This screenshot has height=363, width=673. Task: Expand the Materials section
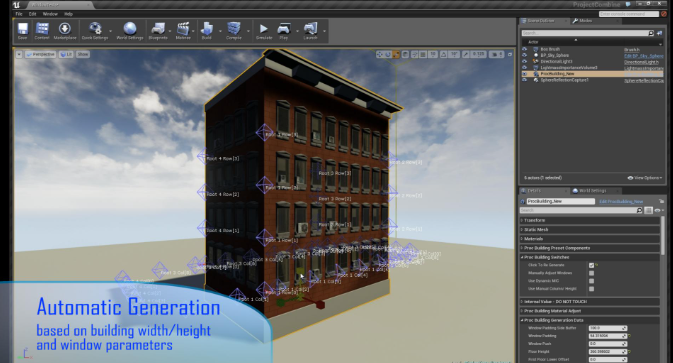(522, 239)
